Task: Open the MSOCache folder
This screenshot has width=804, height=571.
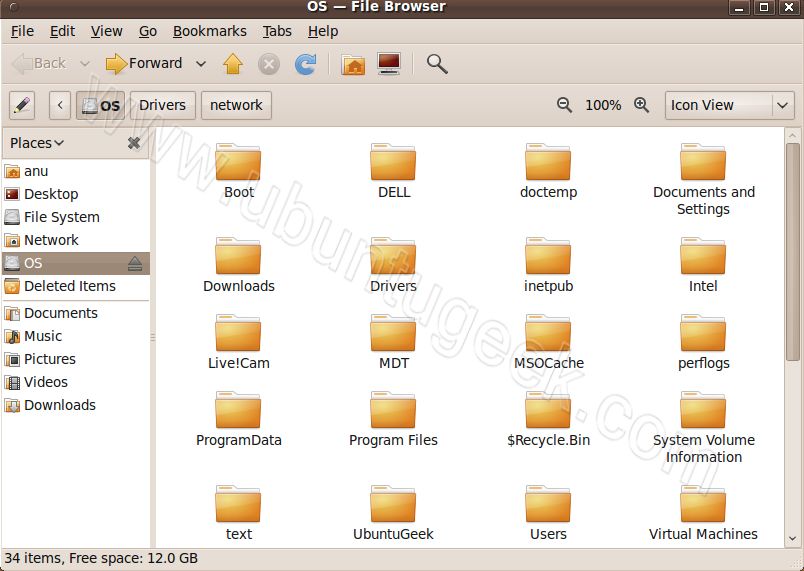Action: click(x=549, y=342)
